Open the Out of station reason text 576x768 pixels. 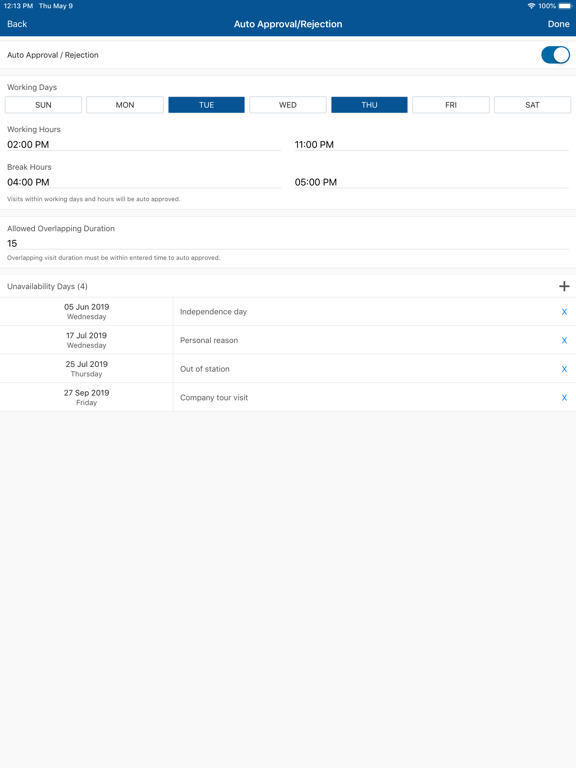tap(205, 369)
